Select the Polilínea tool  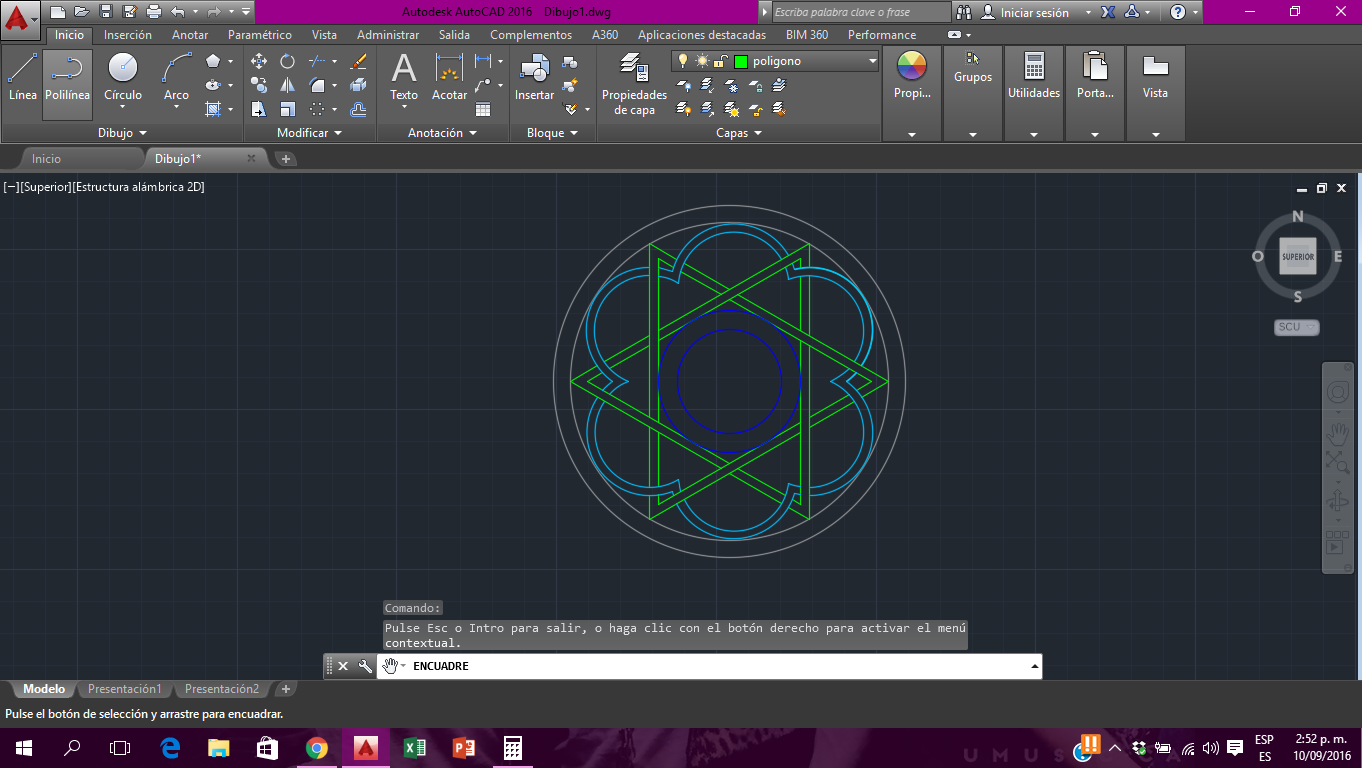point(66,80)
